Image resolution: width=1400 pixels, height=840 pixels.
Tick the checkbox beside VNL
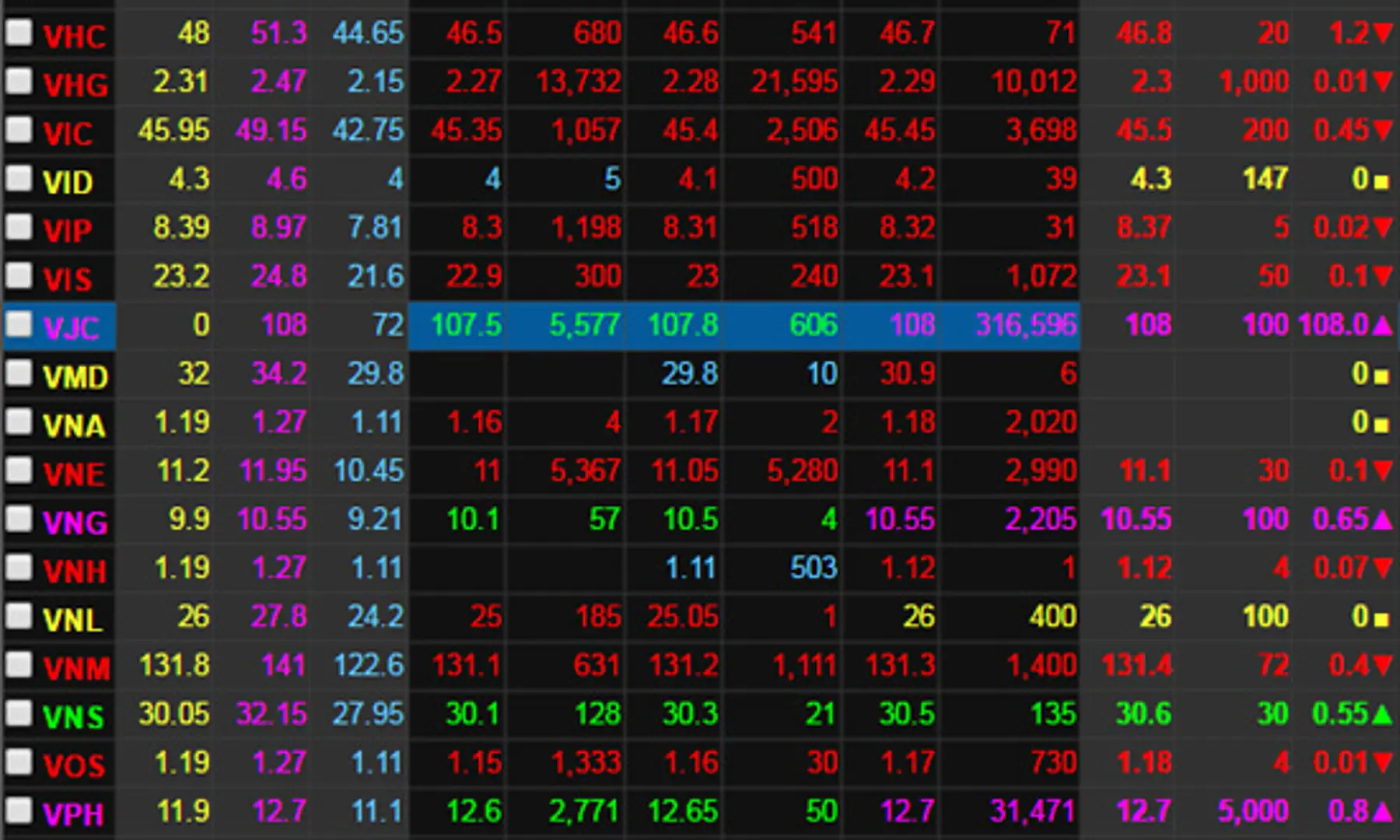pos(19,616)
